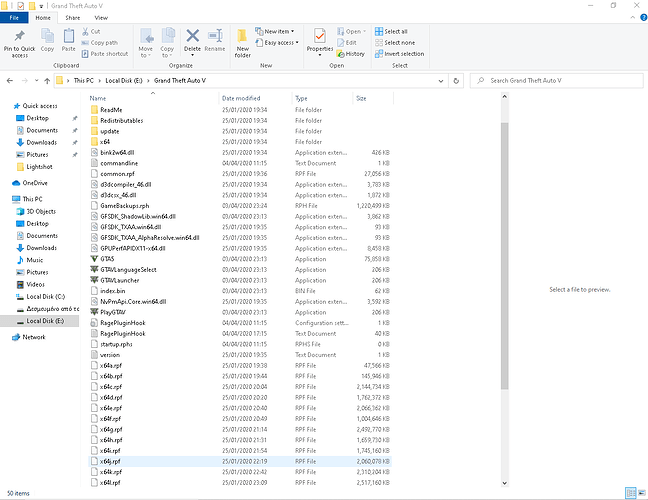The height and width of the screenshot is (500, 648).
Task: Click the Search Grand Theft Auto V field
Action: click(x=557, y=81)
